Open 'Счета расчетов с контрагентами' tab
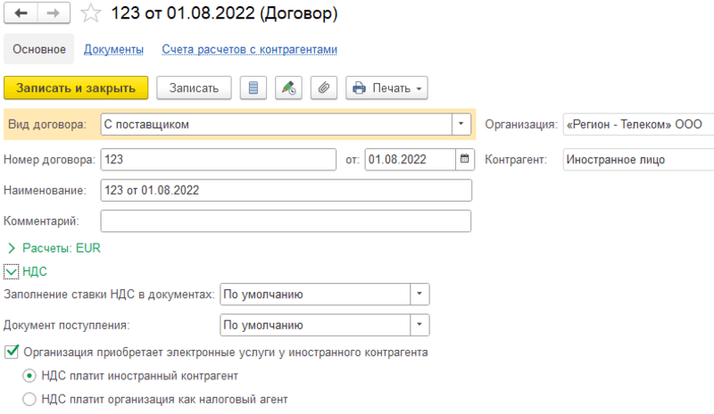714x414 pixels. (x=249, y=49)
